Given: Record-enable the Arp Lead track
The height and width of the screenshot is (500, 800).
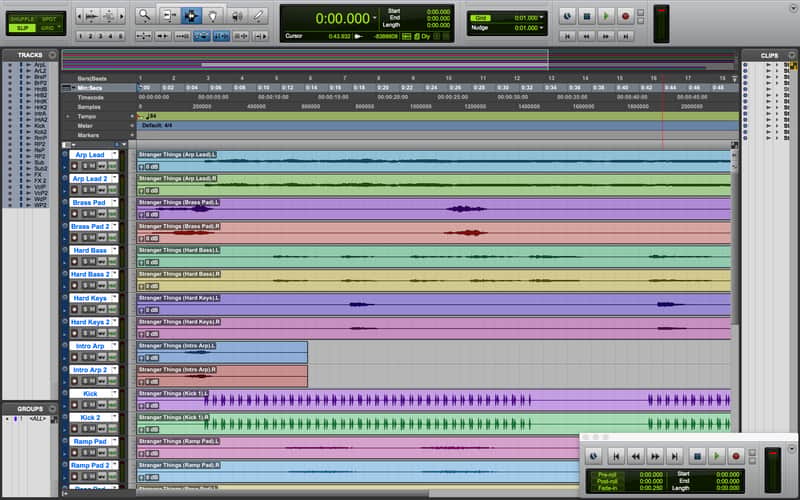Looking at the screenshot, I should point(74,166).
